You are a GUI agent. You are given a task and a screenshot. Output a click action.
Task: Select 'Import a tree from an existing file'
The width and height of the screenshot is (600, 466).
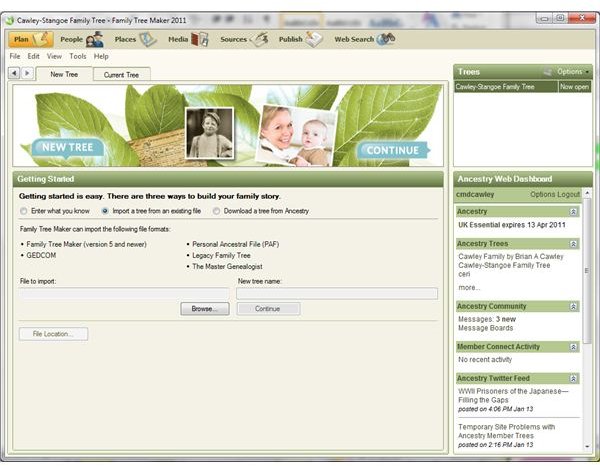coord(105,211)
